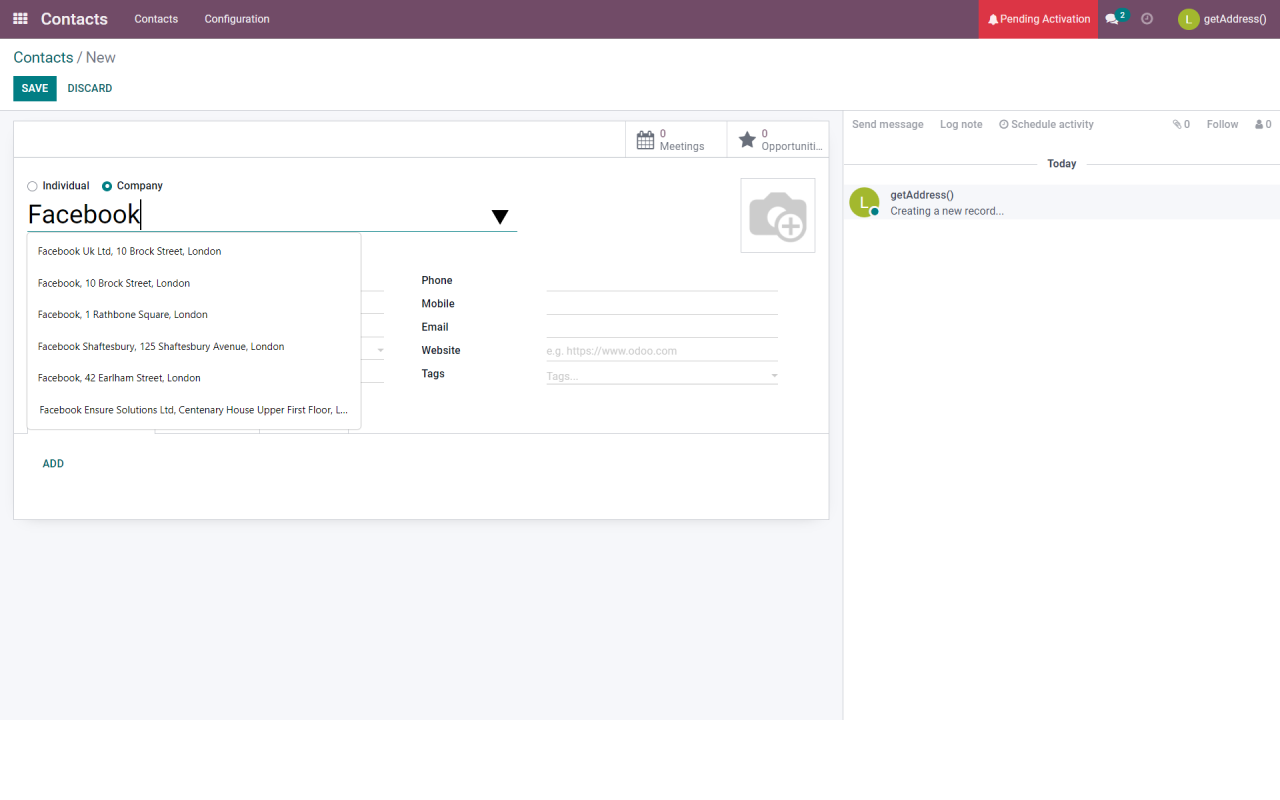
Task: Choose Facebook, 1 Rathbone Square suggestion
Action: coord(123,315)
